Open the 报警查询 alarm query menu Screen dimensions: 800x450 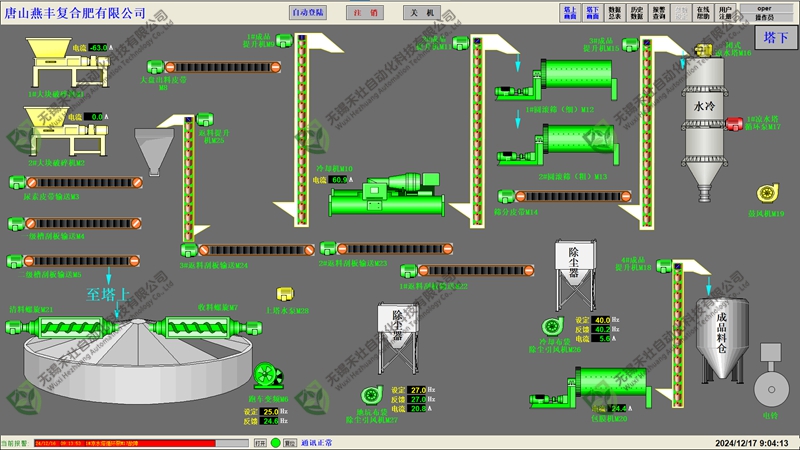[x=659, y=13]
